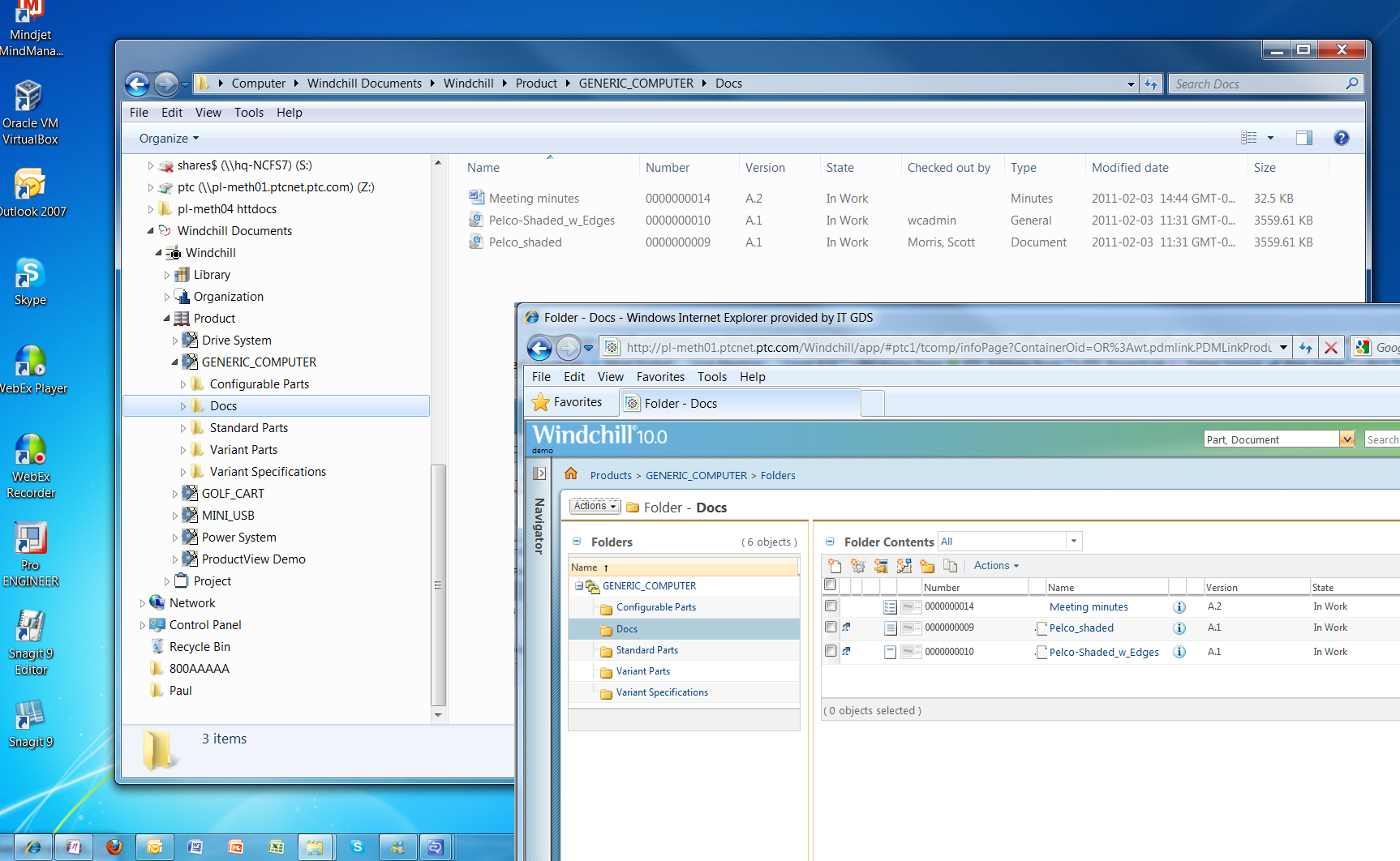Open Oracle VM VirtualBox desktop icon
The width and height of the screenshot is (1400, 861).
(x=29, y=113)
